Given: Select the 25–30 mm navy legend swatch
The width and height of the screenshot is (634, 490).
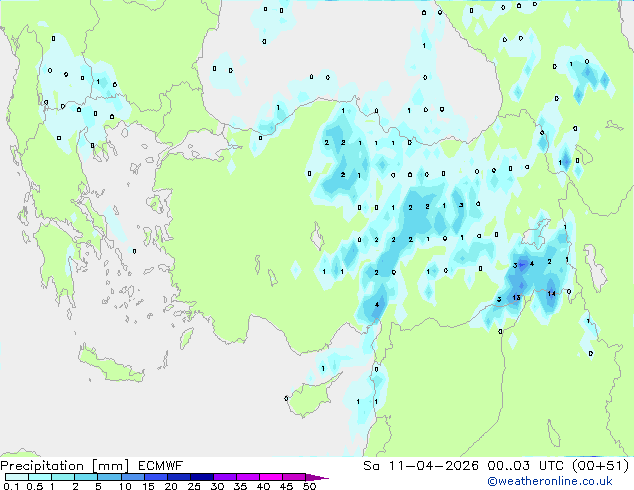Looking at the screenshot, I should coord(201,477).
